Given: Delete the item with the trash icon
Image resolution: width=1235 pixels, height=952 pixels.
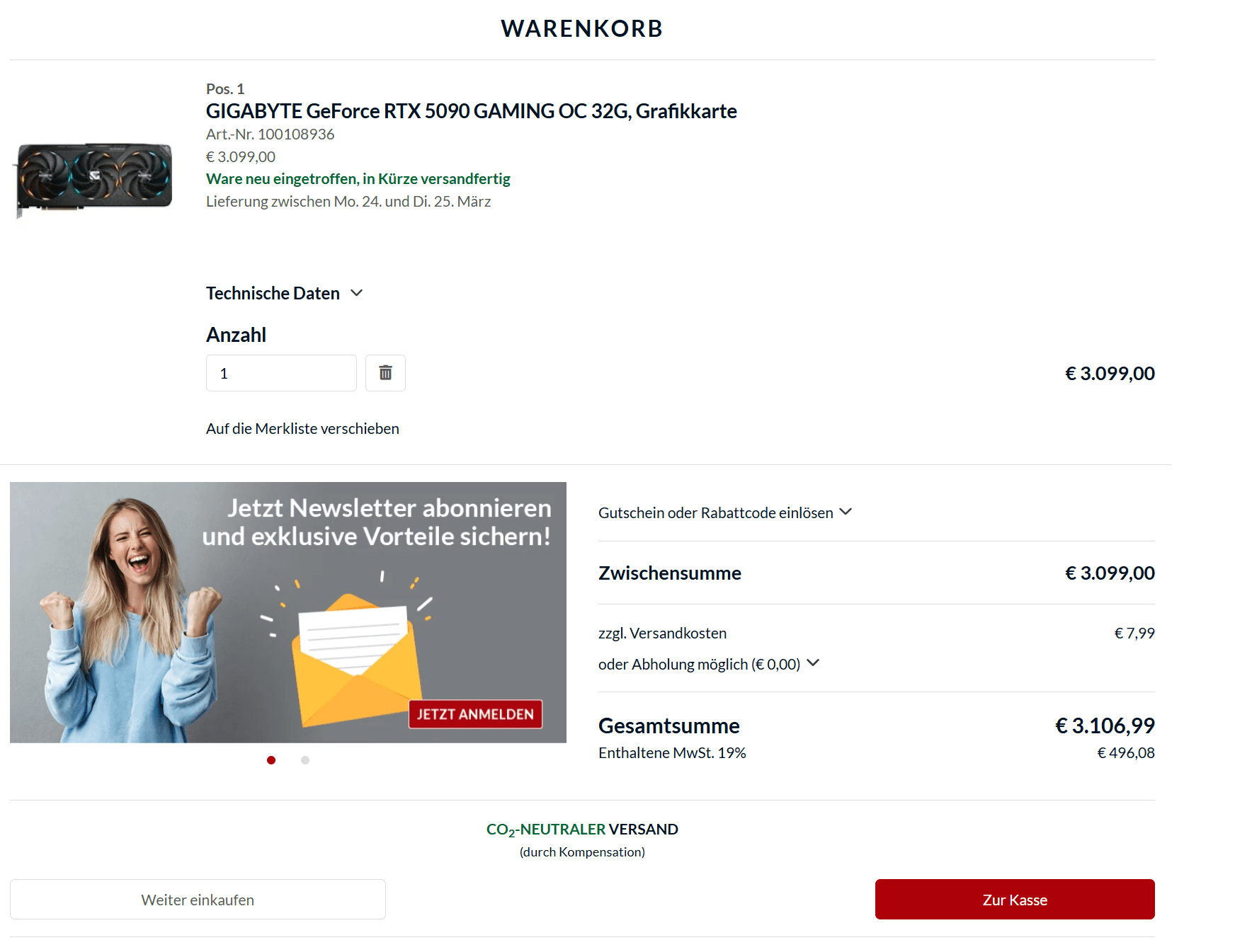Looking at the screenshot, I should tap(385, 373).
